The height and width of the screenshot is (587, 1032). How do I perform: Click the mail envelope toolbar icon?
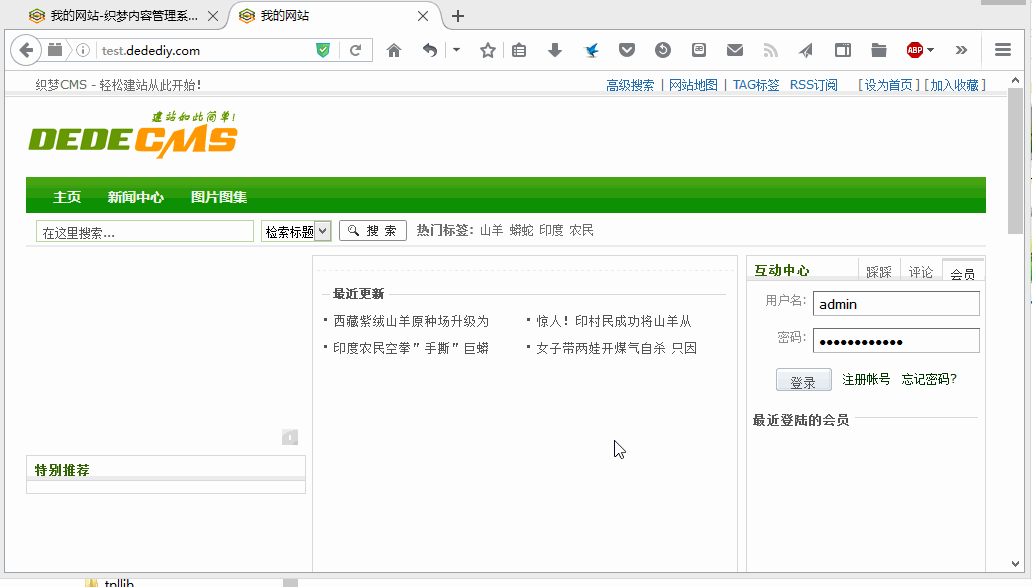pos(735,50)
